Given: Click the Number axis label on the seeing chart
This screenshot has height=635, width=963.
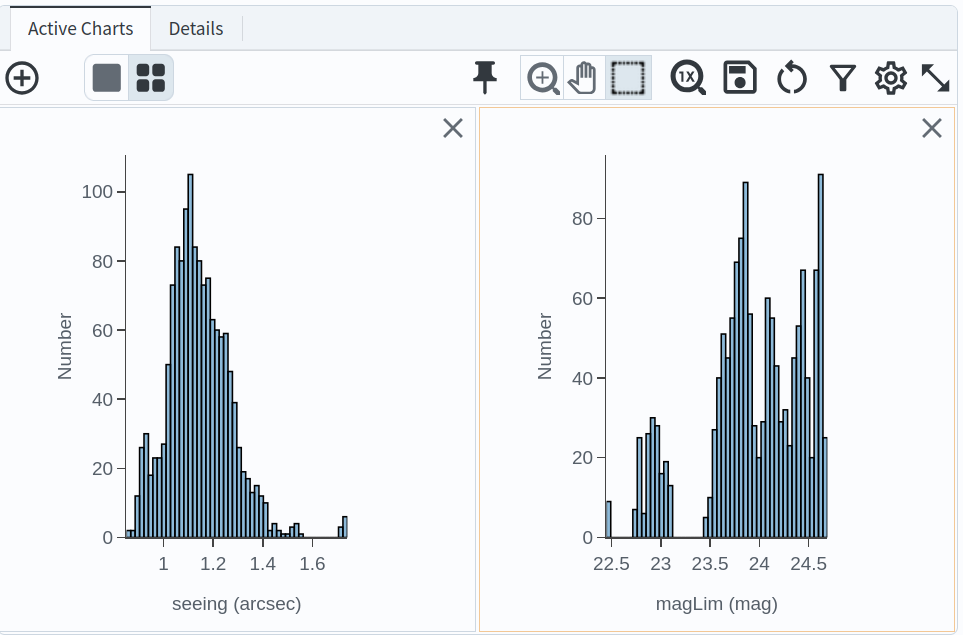Looking at the screenshot, I should coord(65,346).
